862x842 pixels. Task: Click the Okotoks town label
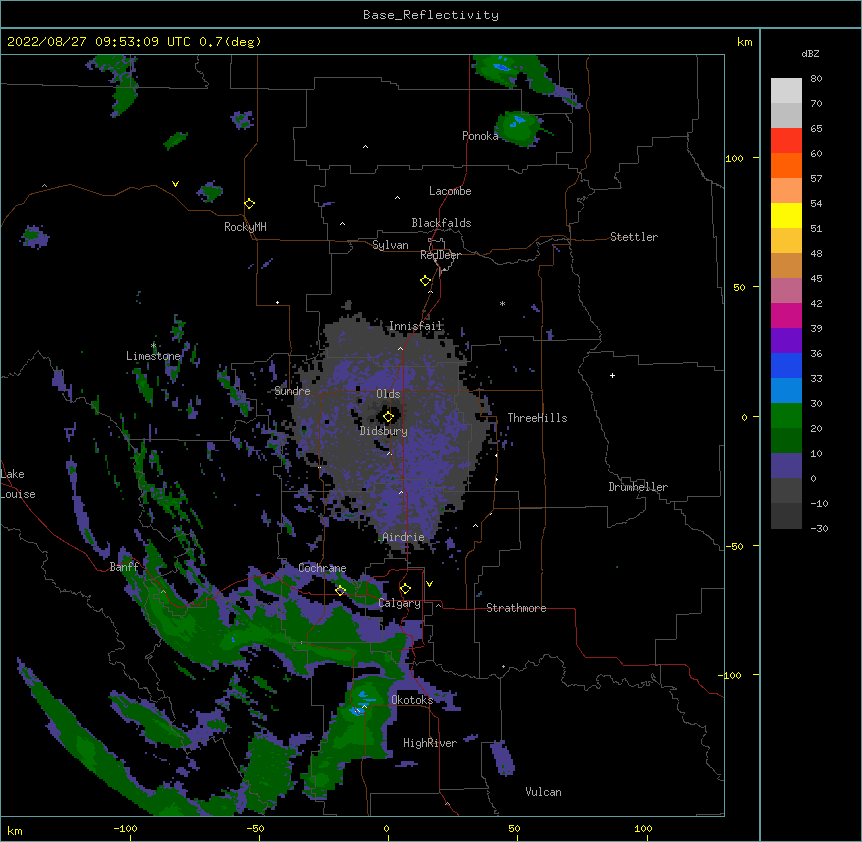tap(412, 700)
